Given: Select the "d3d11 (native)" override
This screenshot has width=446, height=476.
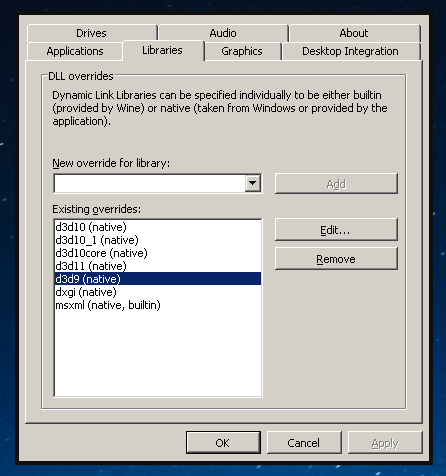Looking at the screenshot, I should (158, 266).
